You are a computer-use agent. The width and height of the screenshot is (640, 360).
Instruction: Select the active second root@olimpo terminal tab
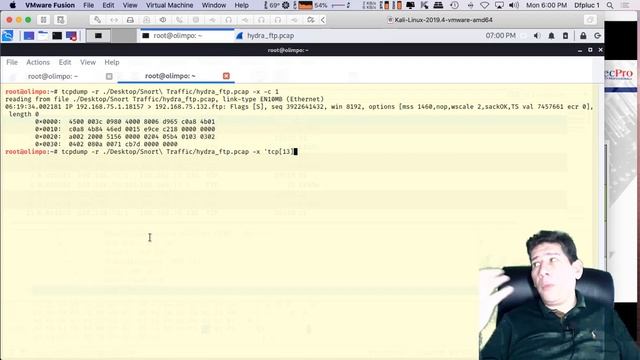click(x=170, y=76)
